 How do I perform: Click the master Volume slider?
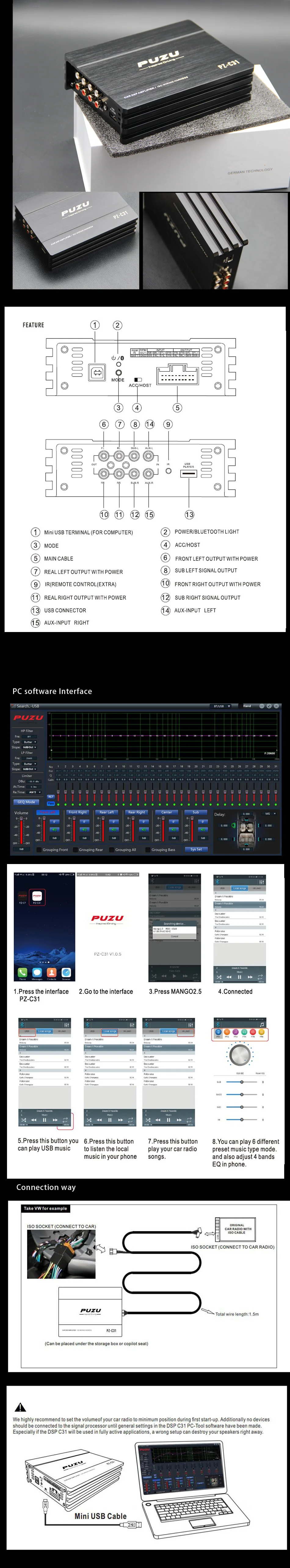coord(21,830)
